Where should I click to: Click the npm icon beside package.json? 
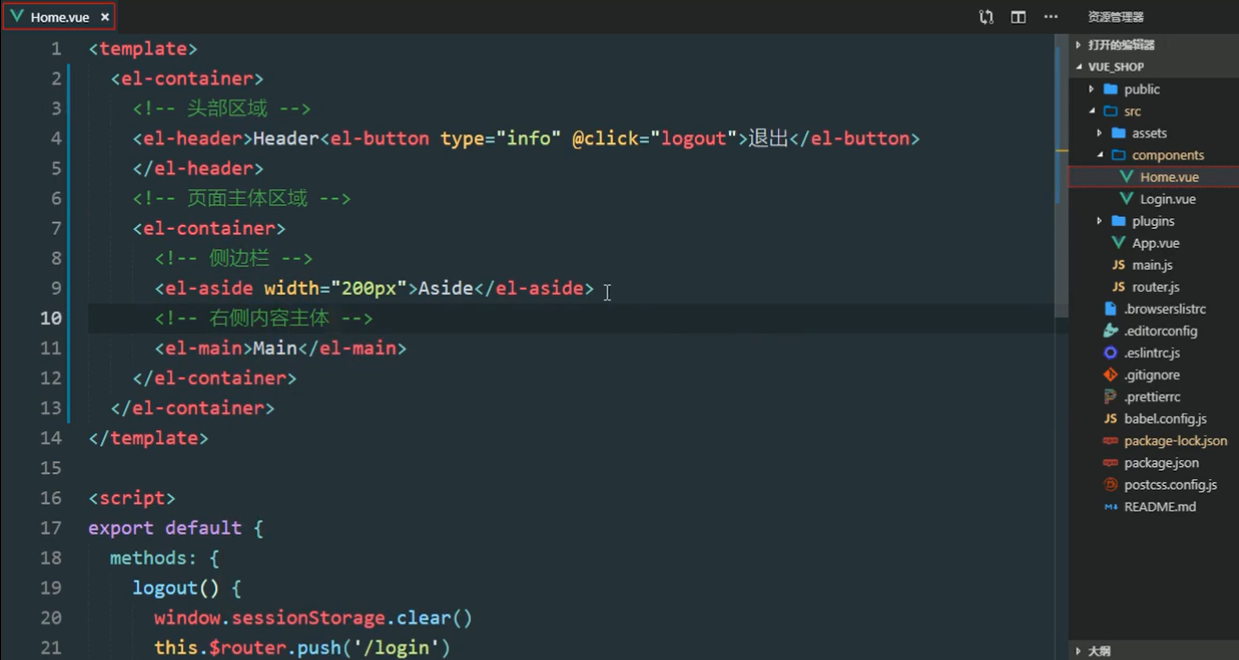coord(1110,463)
